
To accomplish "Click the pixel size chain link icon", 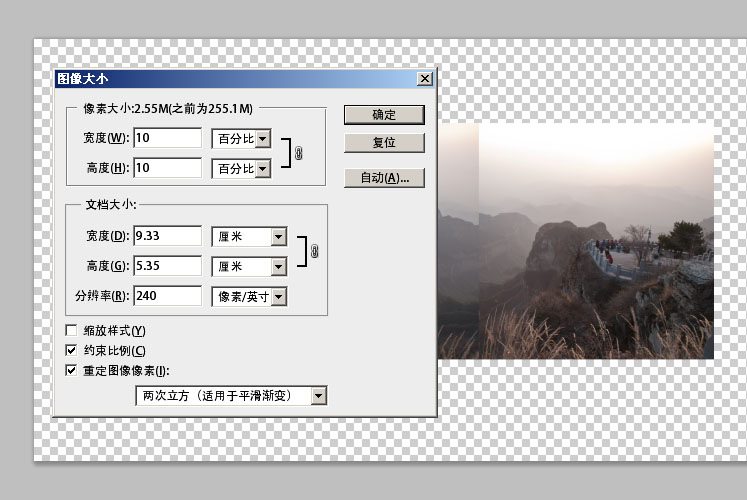I will point(299,153).
